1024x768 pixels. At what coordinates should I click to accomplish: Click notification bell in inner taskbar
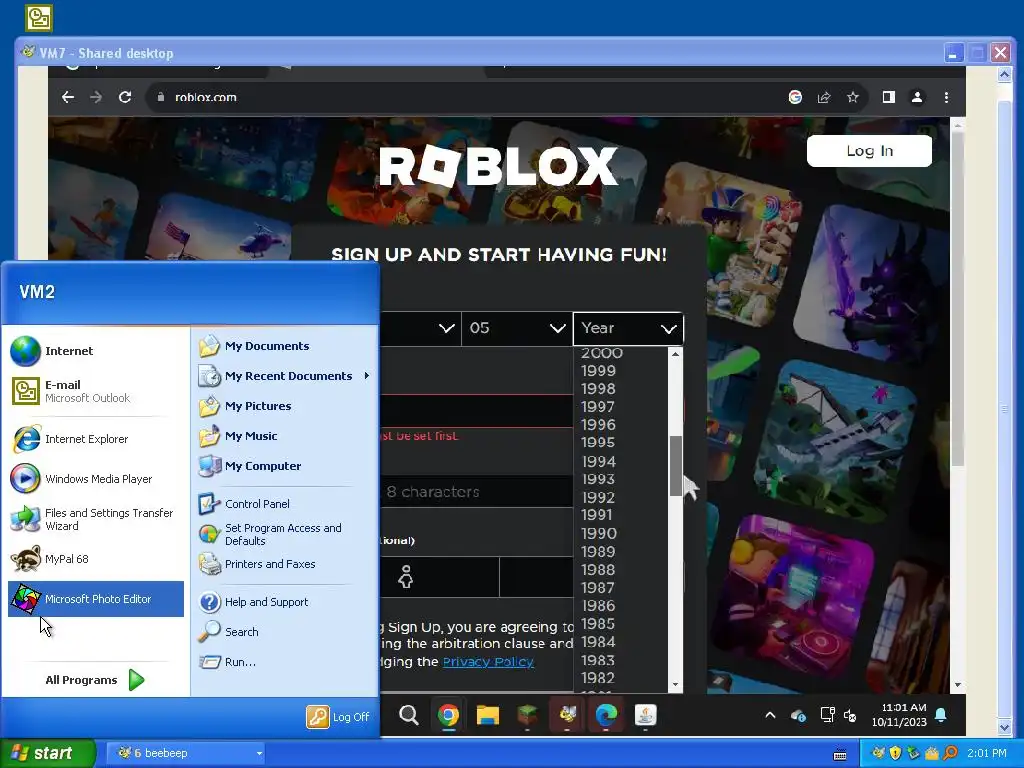click(941, 715)
